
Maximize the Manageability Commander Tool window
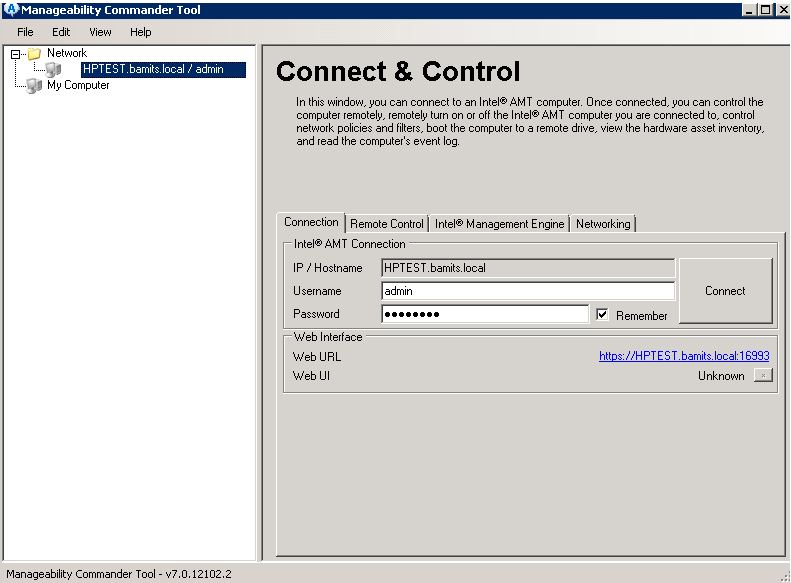coord(765,10)
